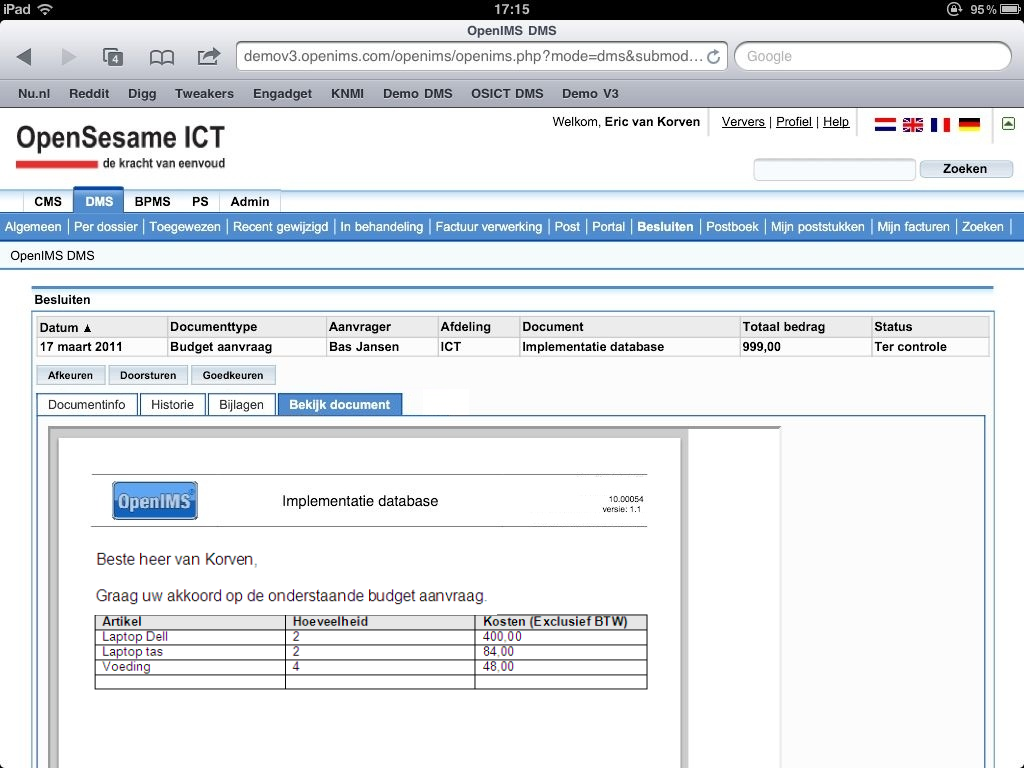1024x768 pixels.
Task: Open Post in the submenu
Action: [x=567, y=227]
